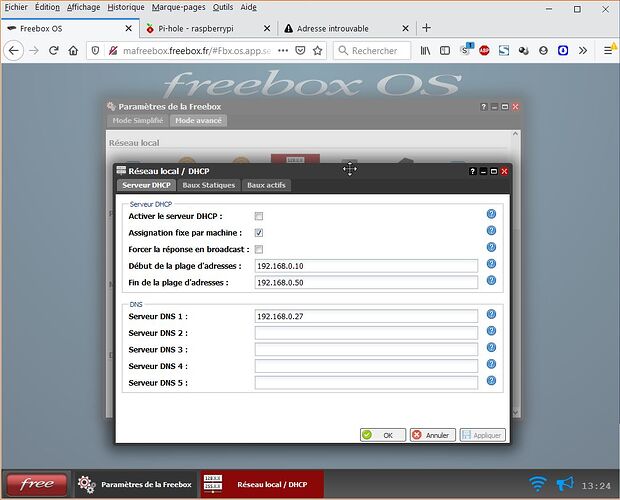Select Mode avancé in Paramètres window
620x500 pixels.
click(x=198, y=121)
